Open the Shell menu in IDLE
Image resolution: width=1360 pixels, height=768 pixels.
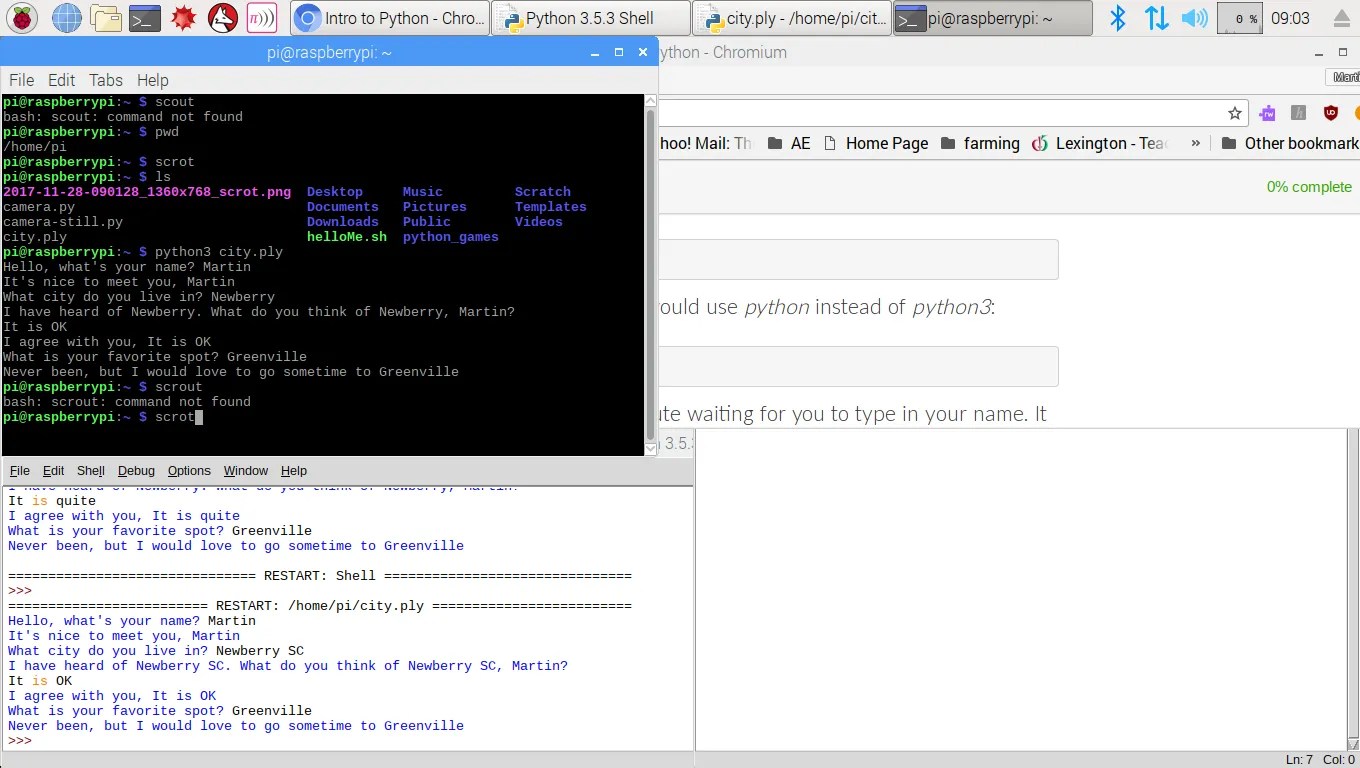pos(90,470)
